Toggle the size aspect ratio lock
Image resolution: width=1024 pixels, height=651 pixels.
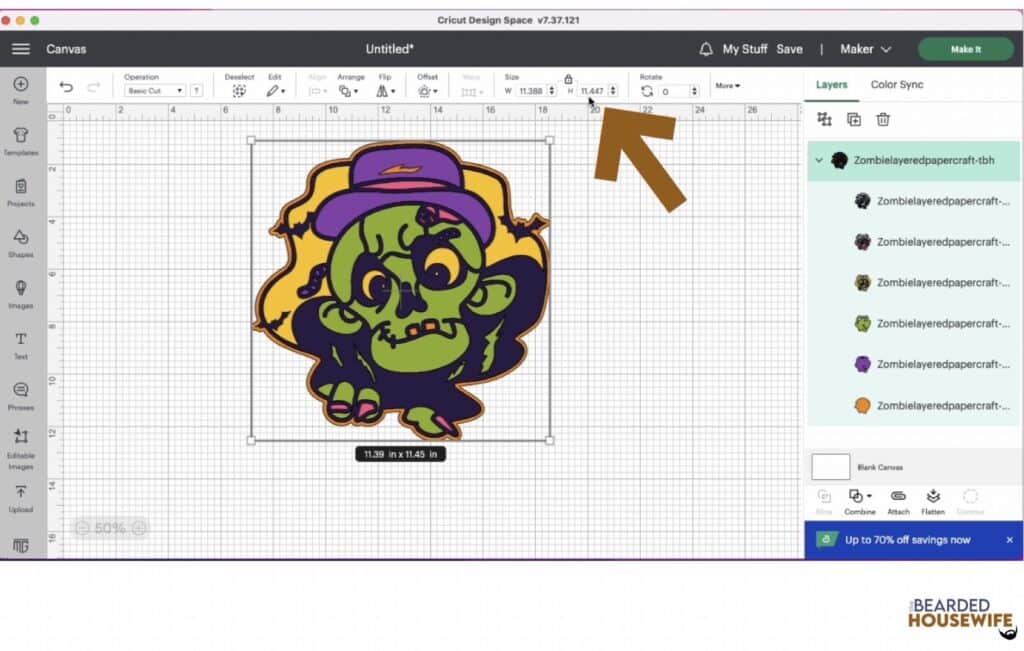click(x=568, y=78)
